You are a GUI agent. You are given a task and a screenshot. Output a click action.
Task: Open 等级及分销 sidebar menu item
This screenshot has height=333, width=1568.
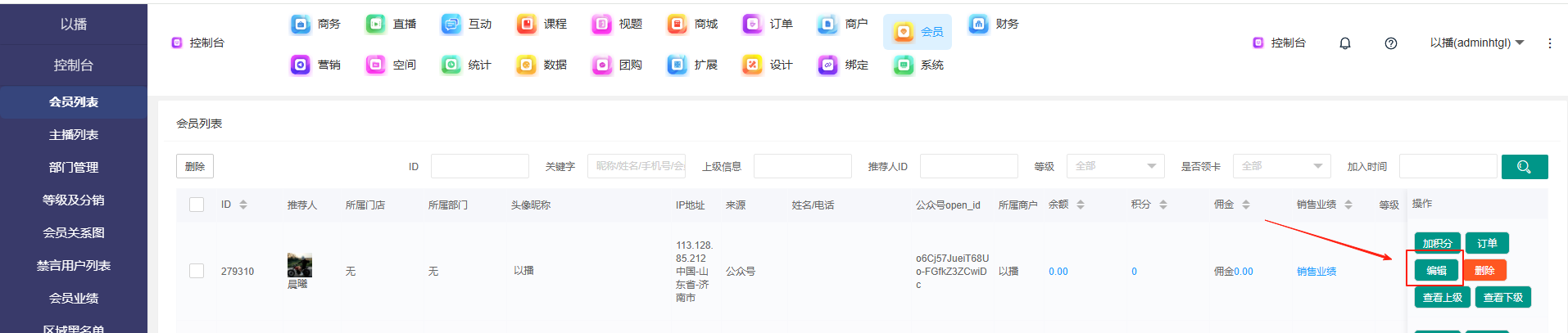(74, 200)
